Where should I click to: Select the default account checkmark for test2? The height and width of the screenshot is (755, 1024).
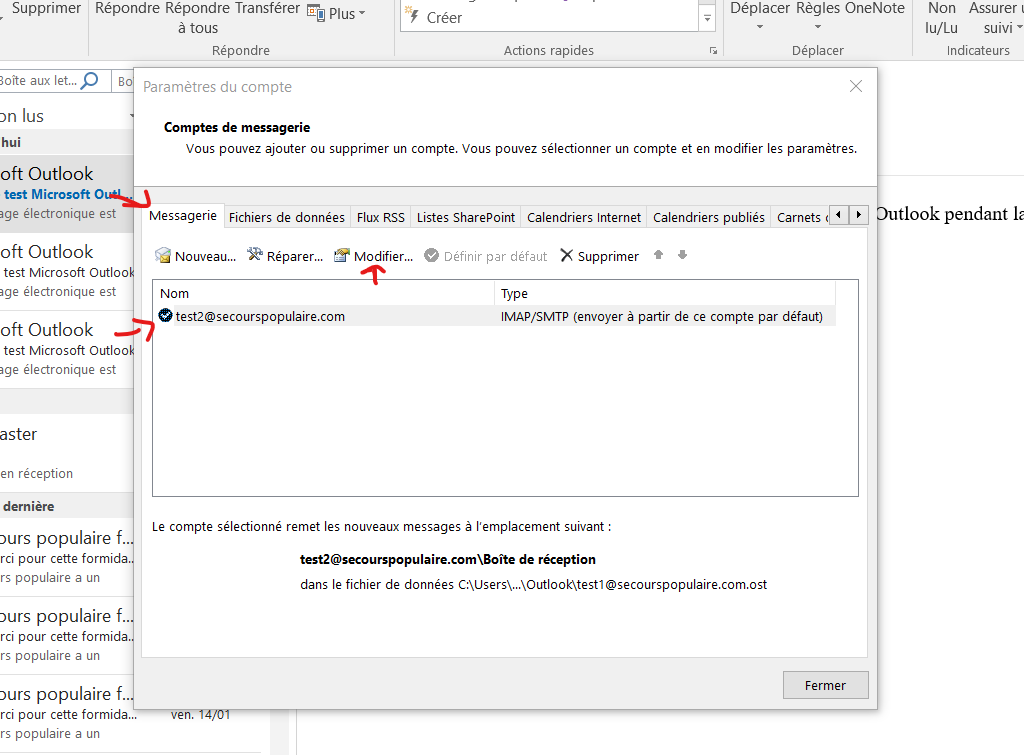pyautogui.click(x=166, y=316)
